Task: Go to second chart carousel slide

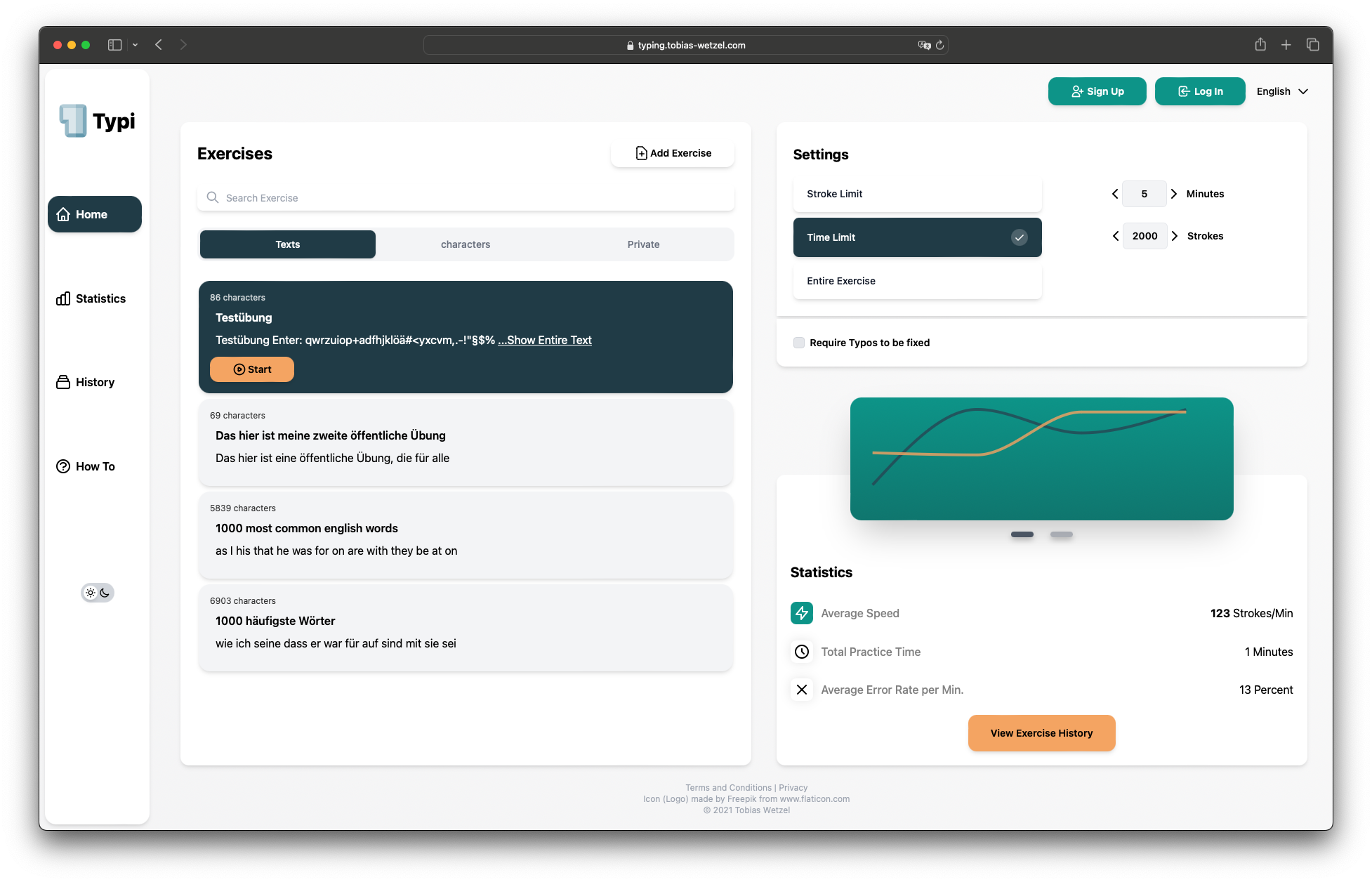Action: tap(1061, 534)
